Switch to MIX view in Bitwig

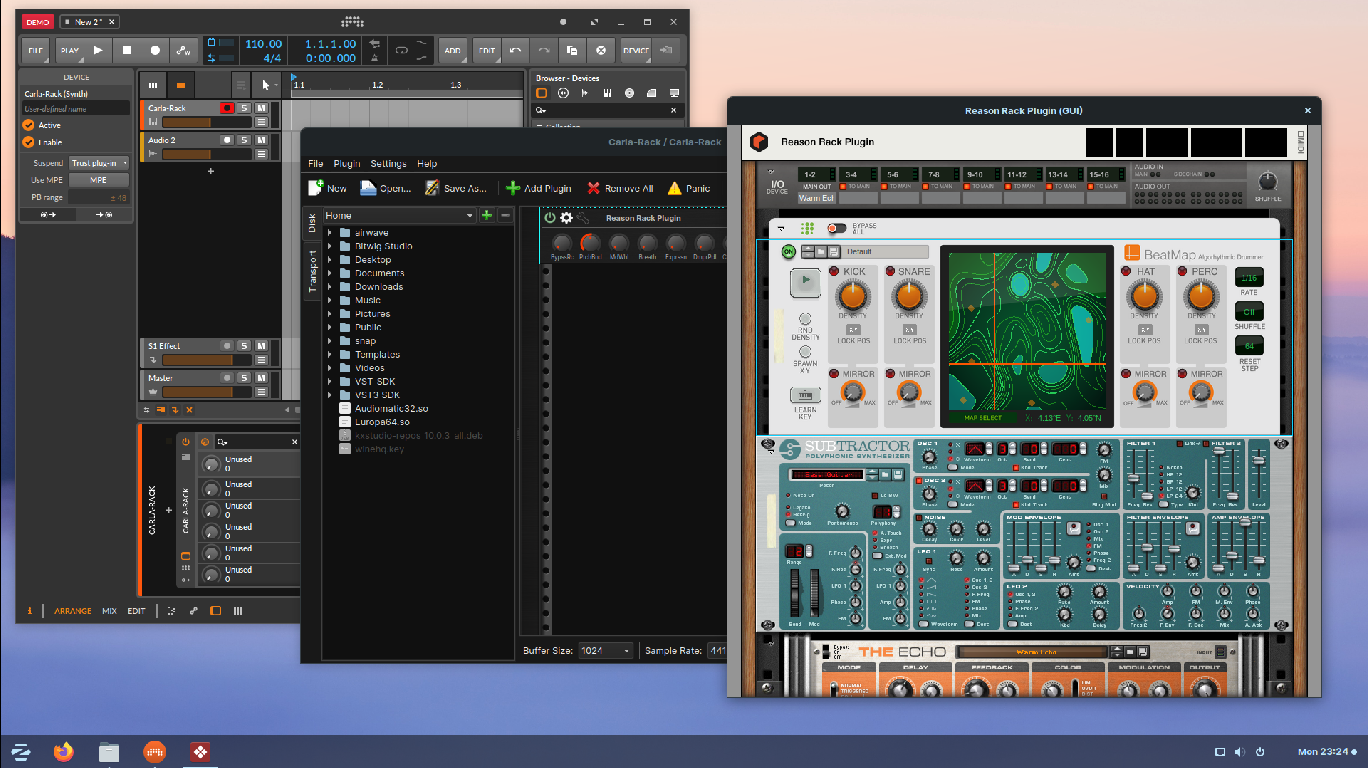(x=109, y=611)
